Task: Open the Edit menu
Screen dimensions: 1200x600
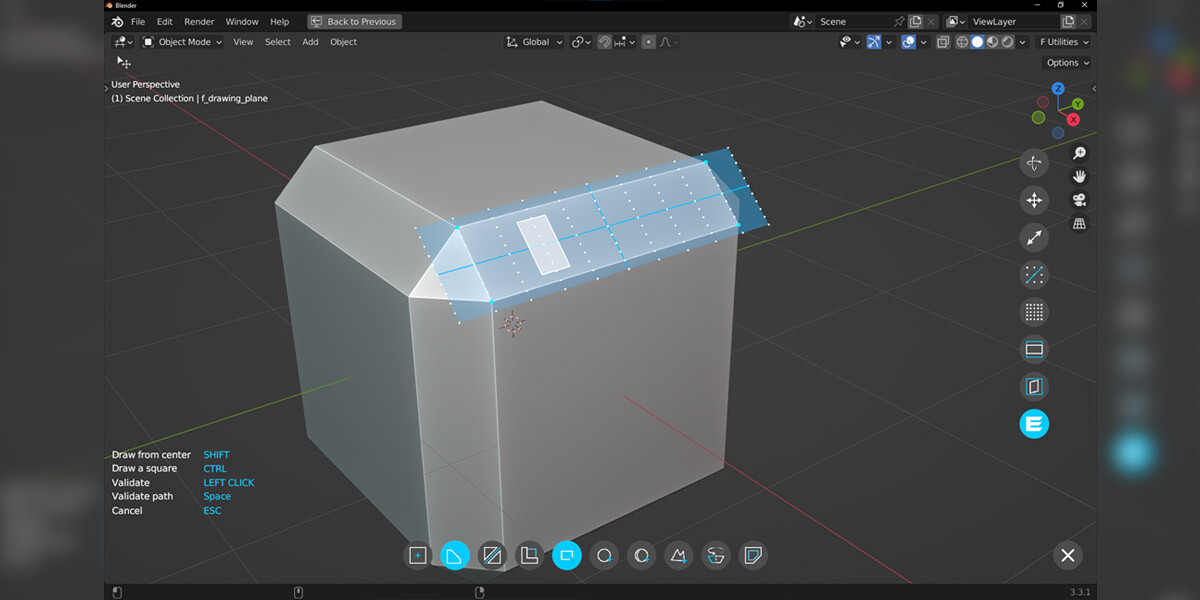Action: tap(164, 20)
